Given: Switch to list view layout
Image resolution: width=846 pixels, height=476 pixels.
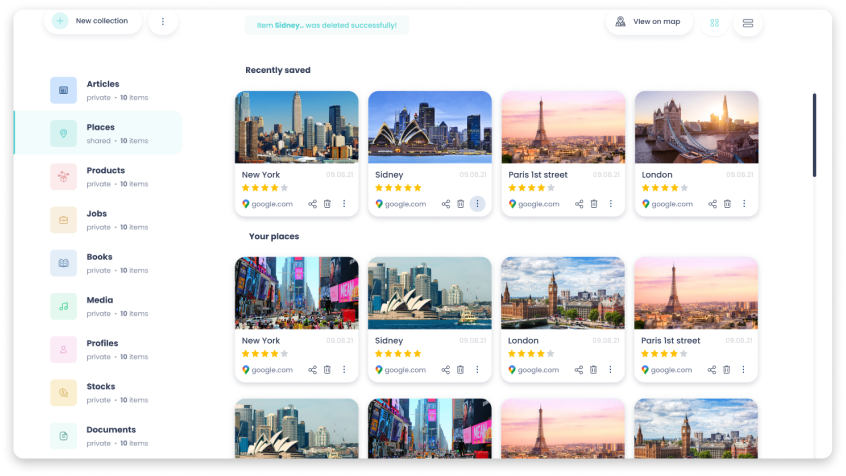Looking at the screenshot, I should pos(748,23).
